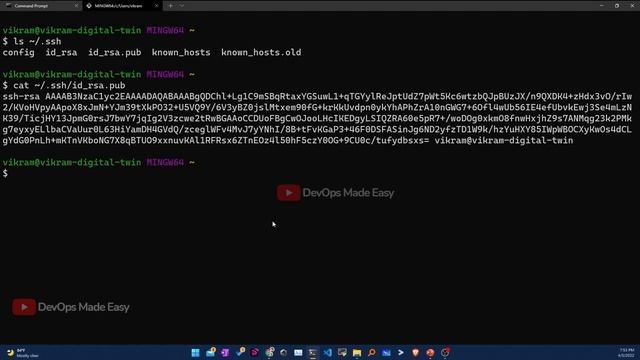Viewport: 640px width, 360px height.
Task: Select the MINGW64 Git Bash tab
Action: (x=122, y=6)
